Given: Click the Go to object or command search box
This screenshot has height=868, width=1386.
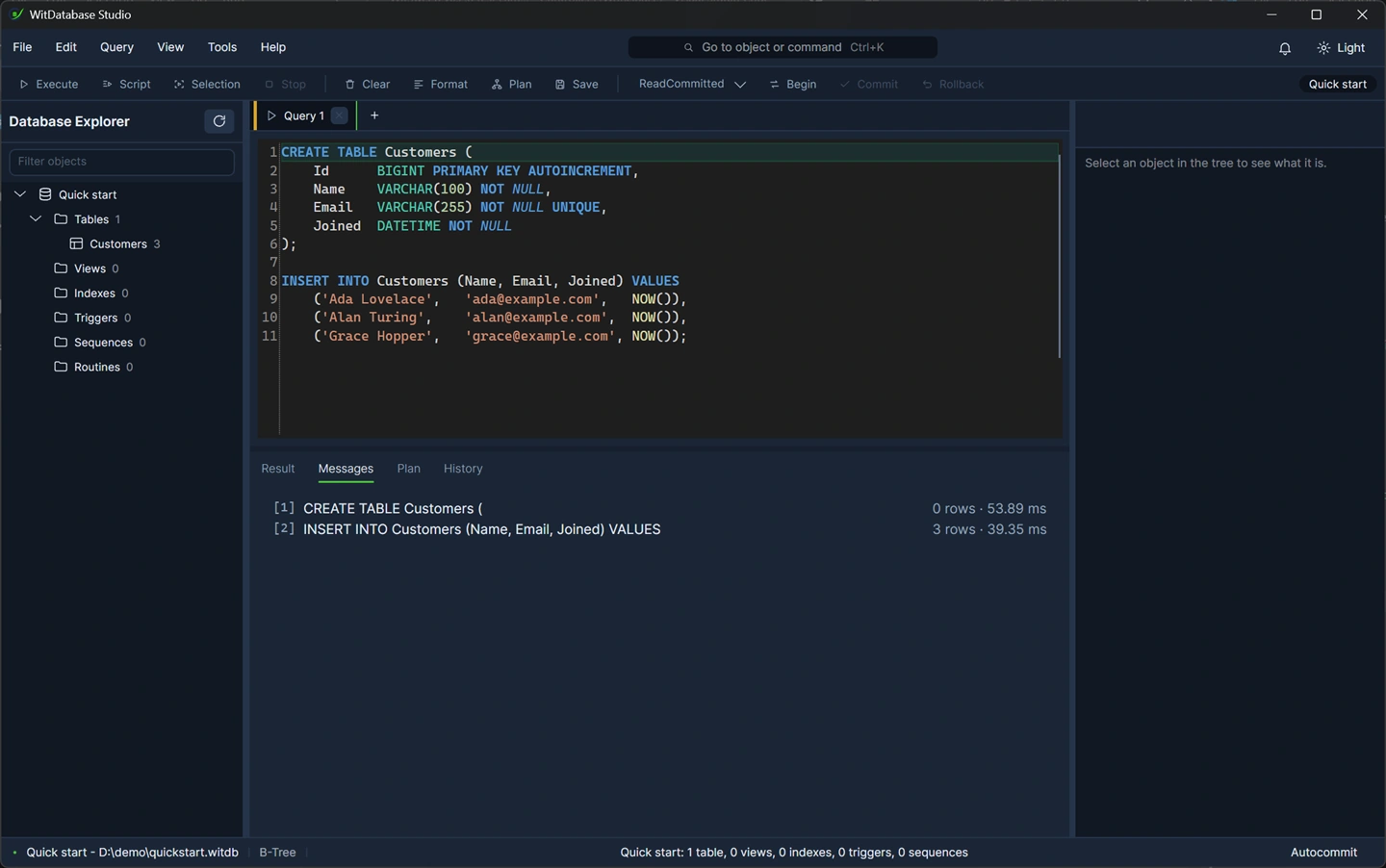Looking at the screenshot, I should tap(783, 47).
